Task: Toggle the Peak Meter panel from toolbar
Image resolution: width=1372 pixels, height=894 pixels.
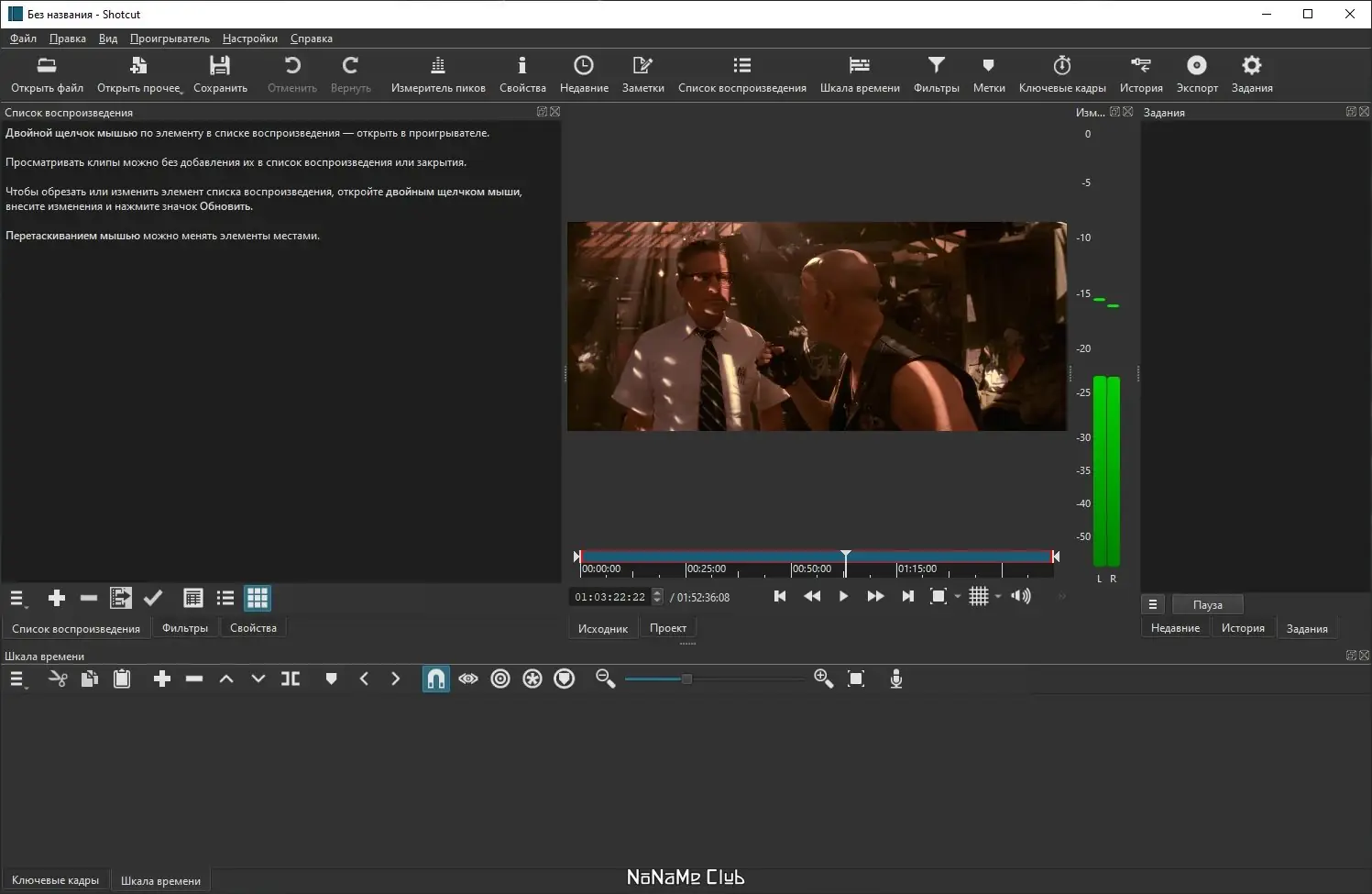Action: point(438,74)
